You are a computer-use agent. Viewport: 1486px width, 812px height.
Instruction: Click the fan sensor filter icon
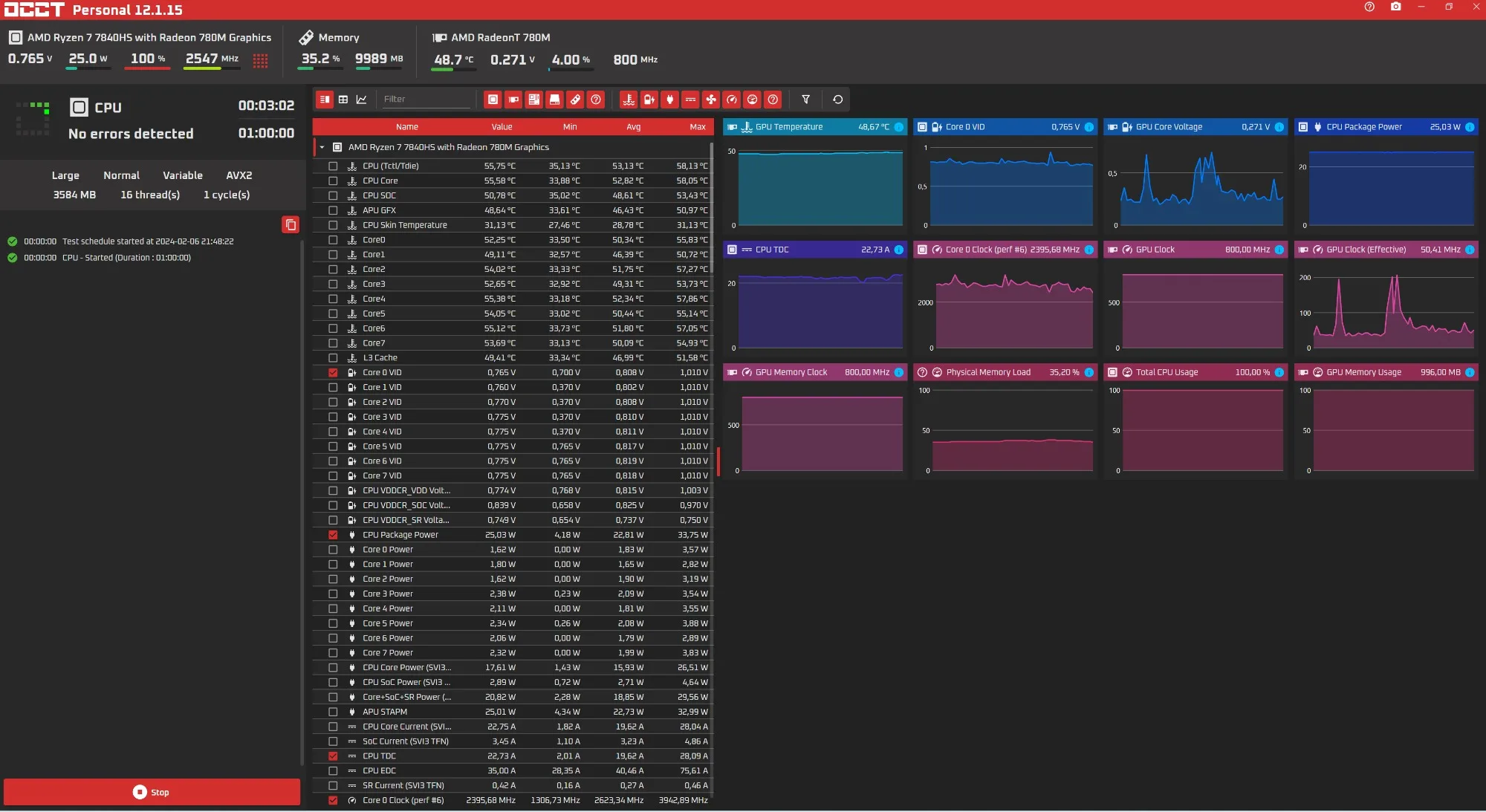tap(711, 100)
